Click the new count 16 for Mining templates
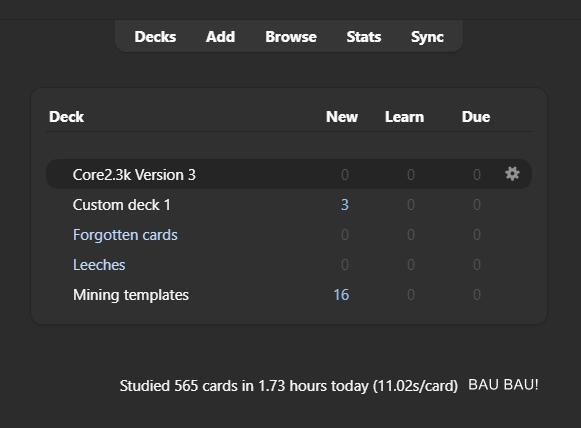581x428 pixels. (341, 295)
